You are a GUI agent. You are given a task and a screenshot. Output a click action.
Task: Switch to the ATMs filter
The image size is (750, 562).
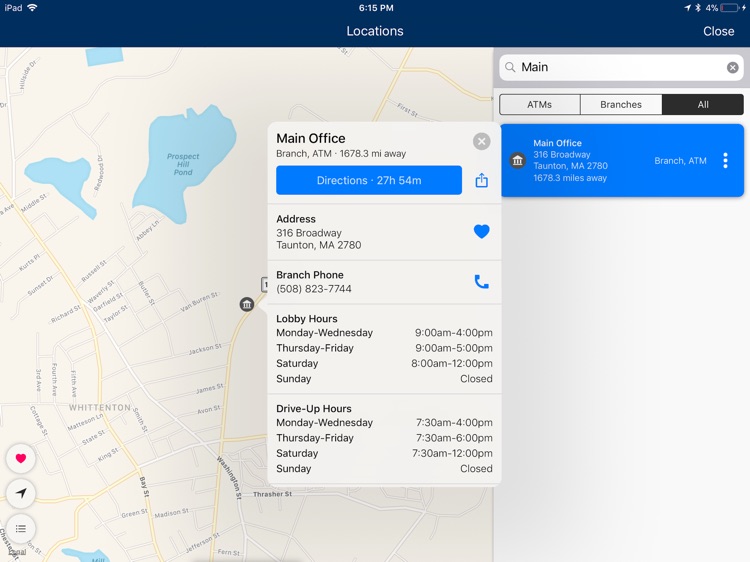coord(540,104)
